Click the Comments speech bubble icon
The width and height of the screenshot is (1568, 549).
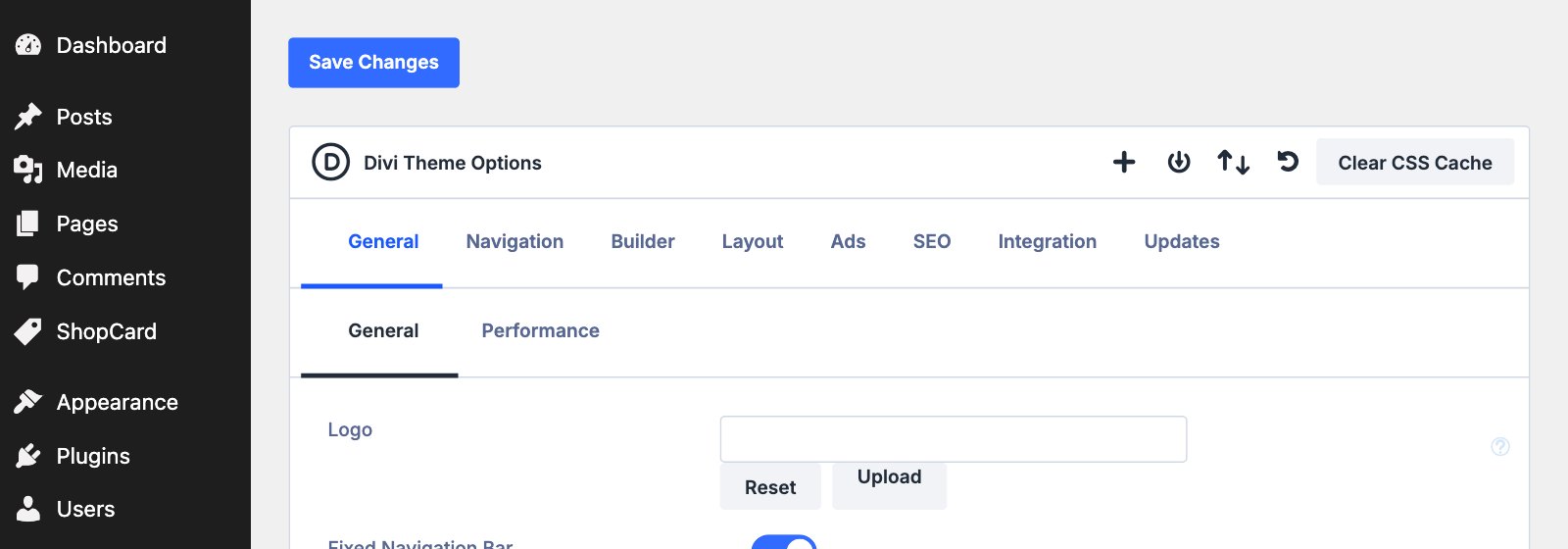pos(28,277)
